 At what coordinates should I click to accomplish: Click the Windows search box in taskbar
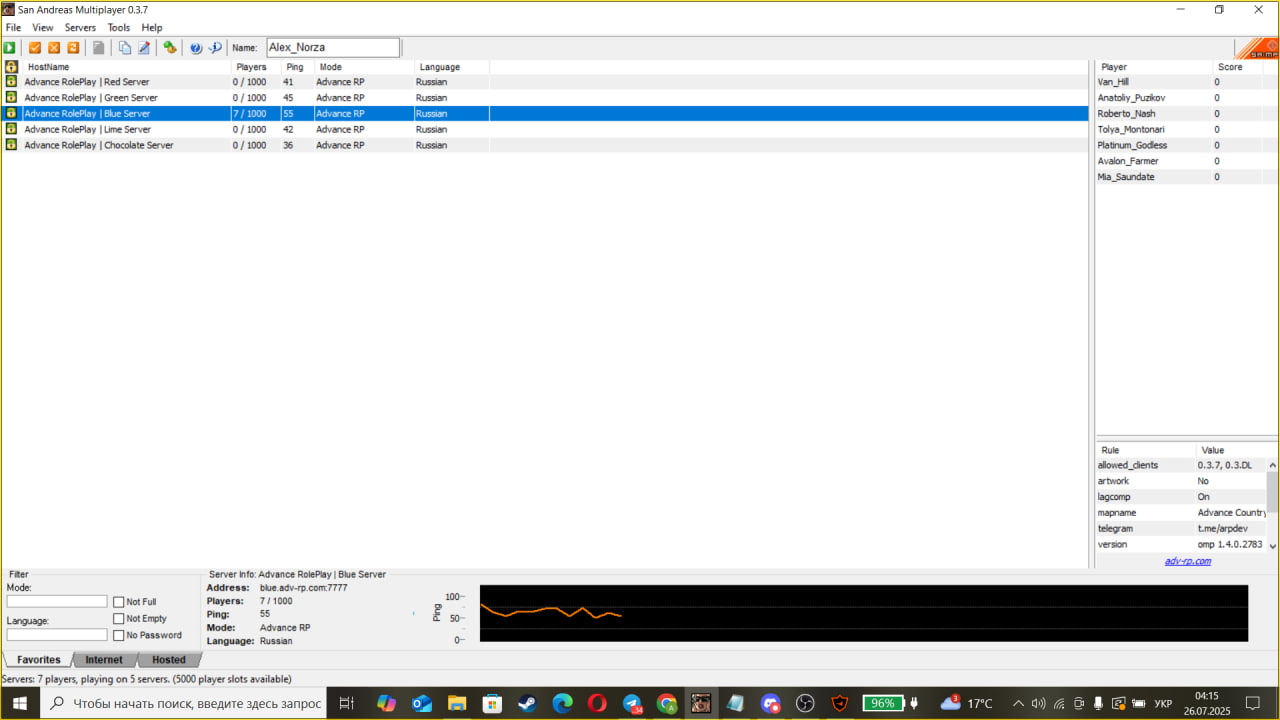pyautogui.click(x=185, y=703)
